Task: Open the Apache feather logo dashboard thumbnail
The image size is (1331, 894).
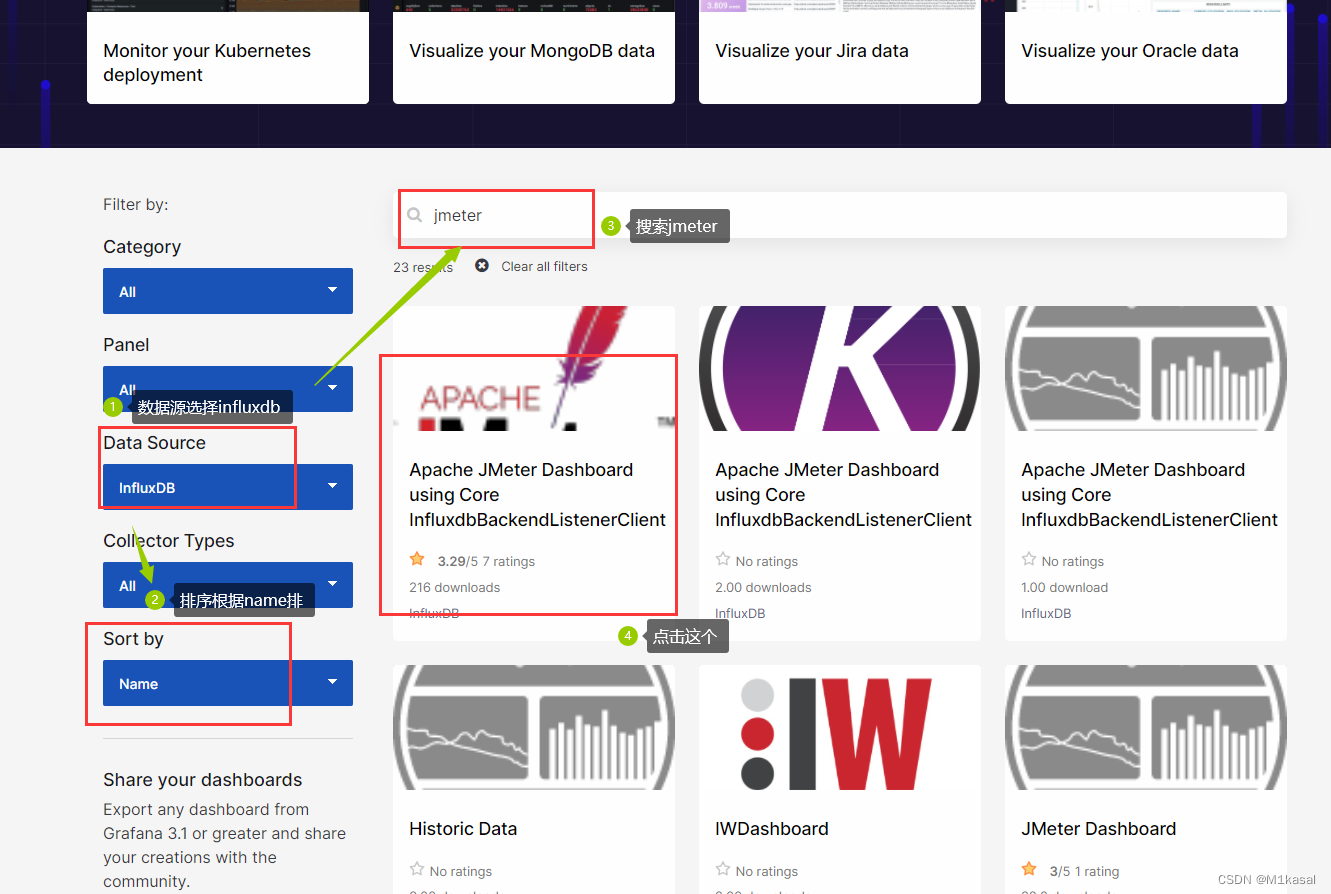Action: click(x=534, y=368)
